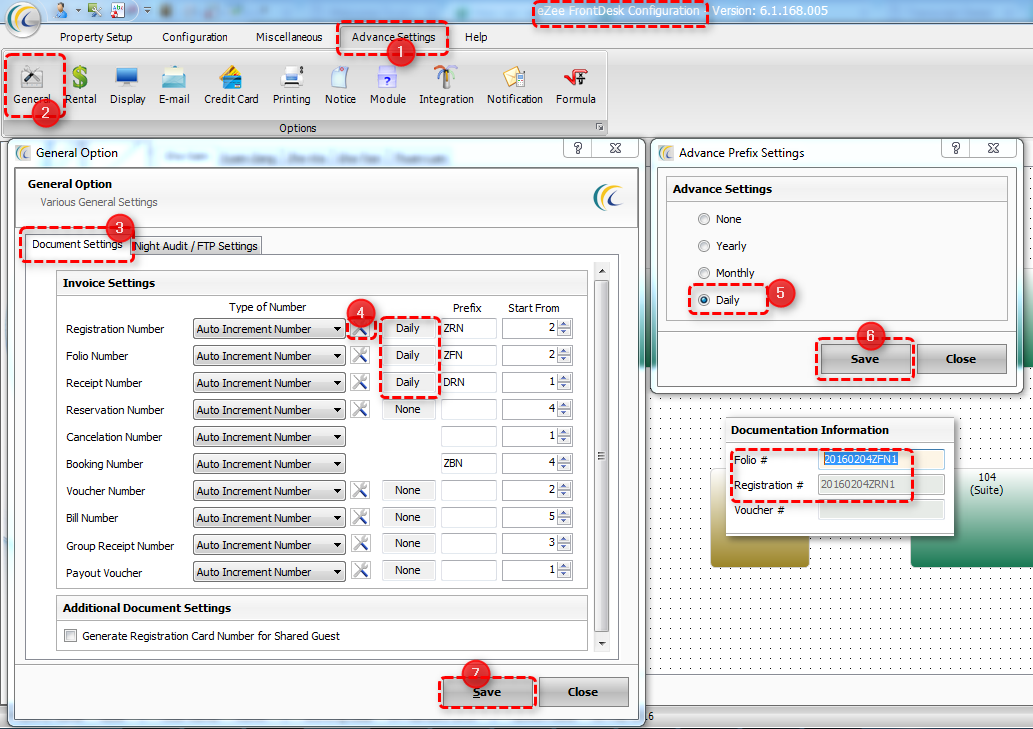This screenshot has height=729, width=1033.
Task: Open Printing settings icon
Action: click(291, 86)
